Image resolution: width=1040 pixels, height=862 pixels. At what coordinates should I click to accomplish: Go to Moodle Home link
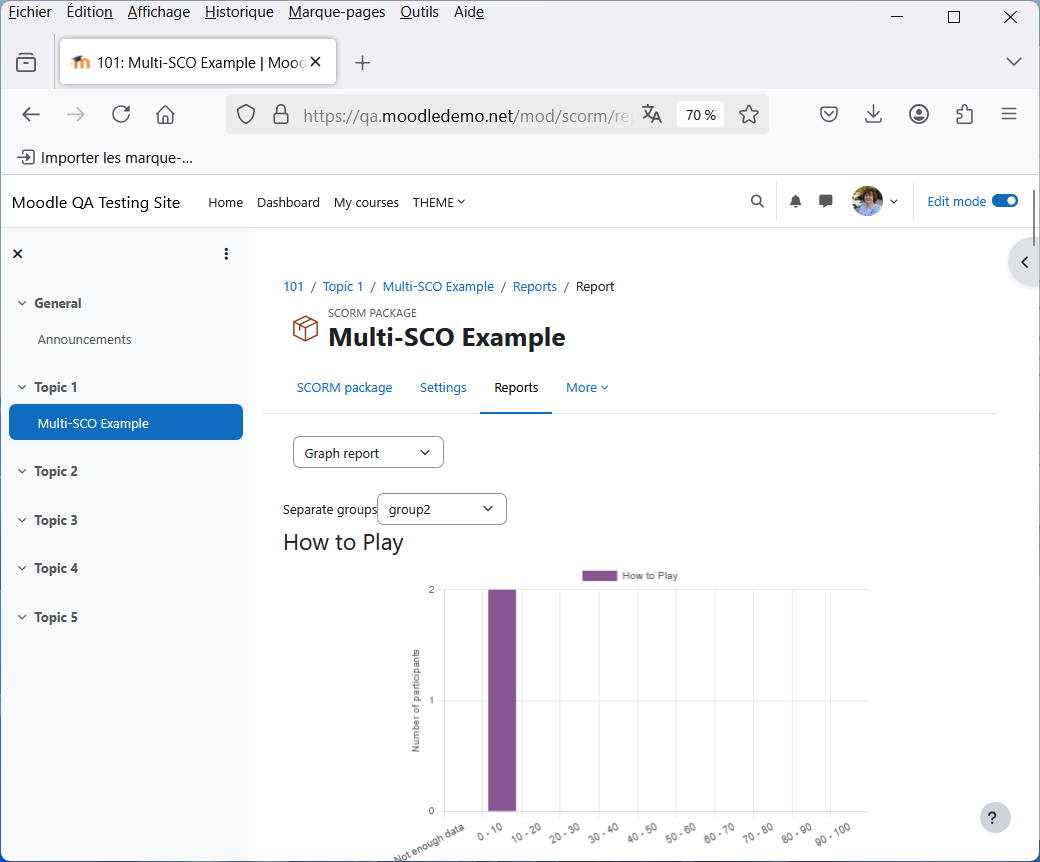(x=226, y=202)
